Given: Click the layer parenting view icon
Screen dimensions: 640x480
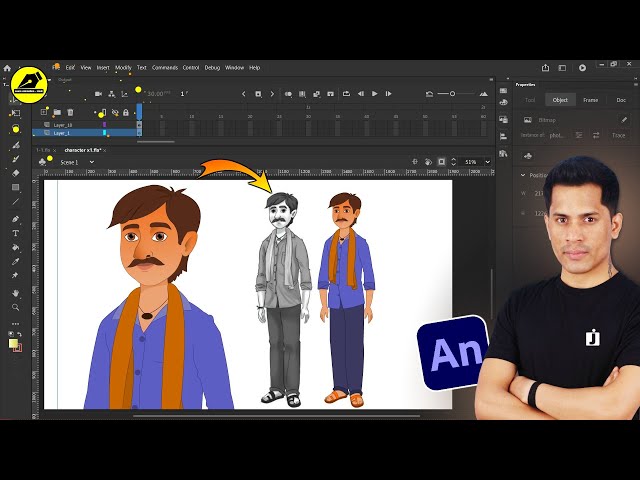Looking at the screenshot, I should click(x=111, y=94).
